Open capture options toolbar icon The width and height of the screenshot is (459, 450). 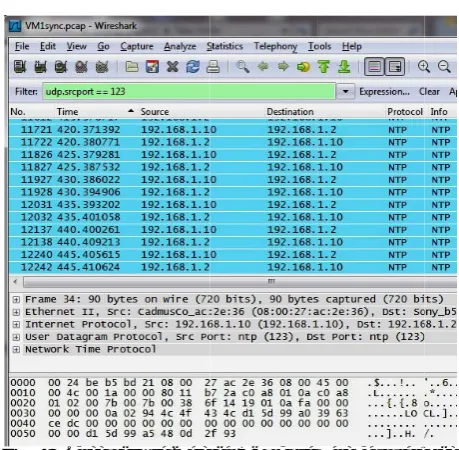(x=41, y=67)
